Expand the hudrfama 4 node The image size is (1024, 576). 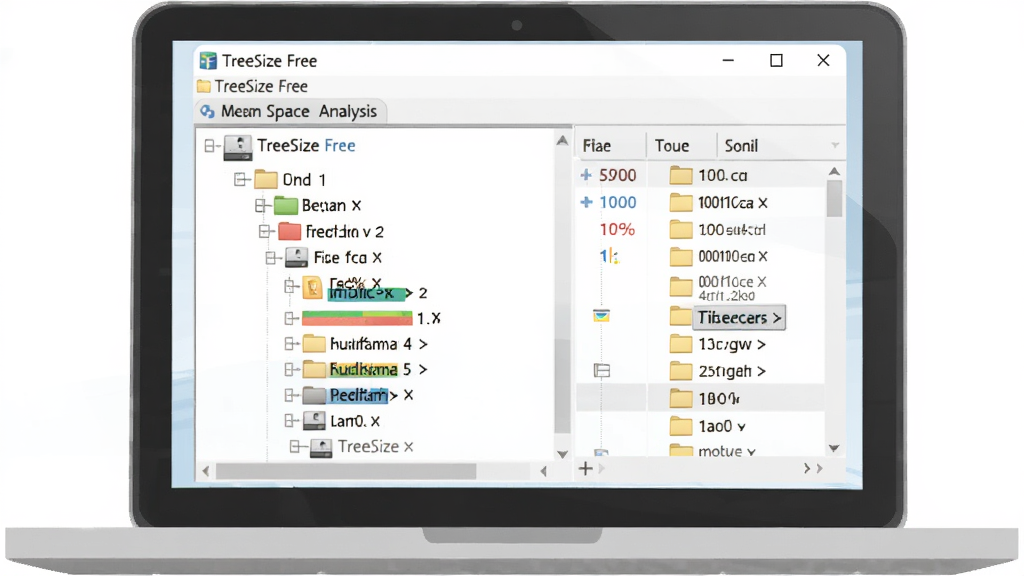pyautogui.click(x=290, y=344)
